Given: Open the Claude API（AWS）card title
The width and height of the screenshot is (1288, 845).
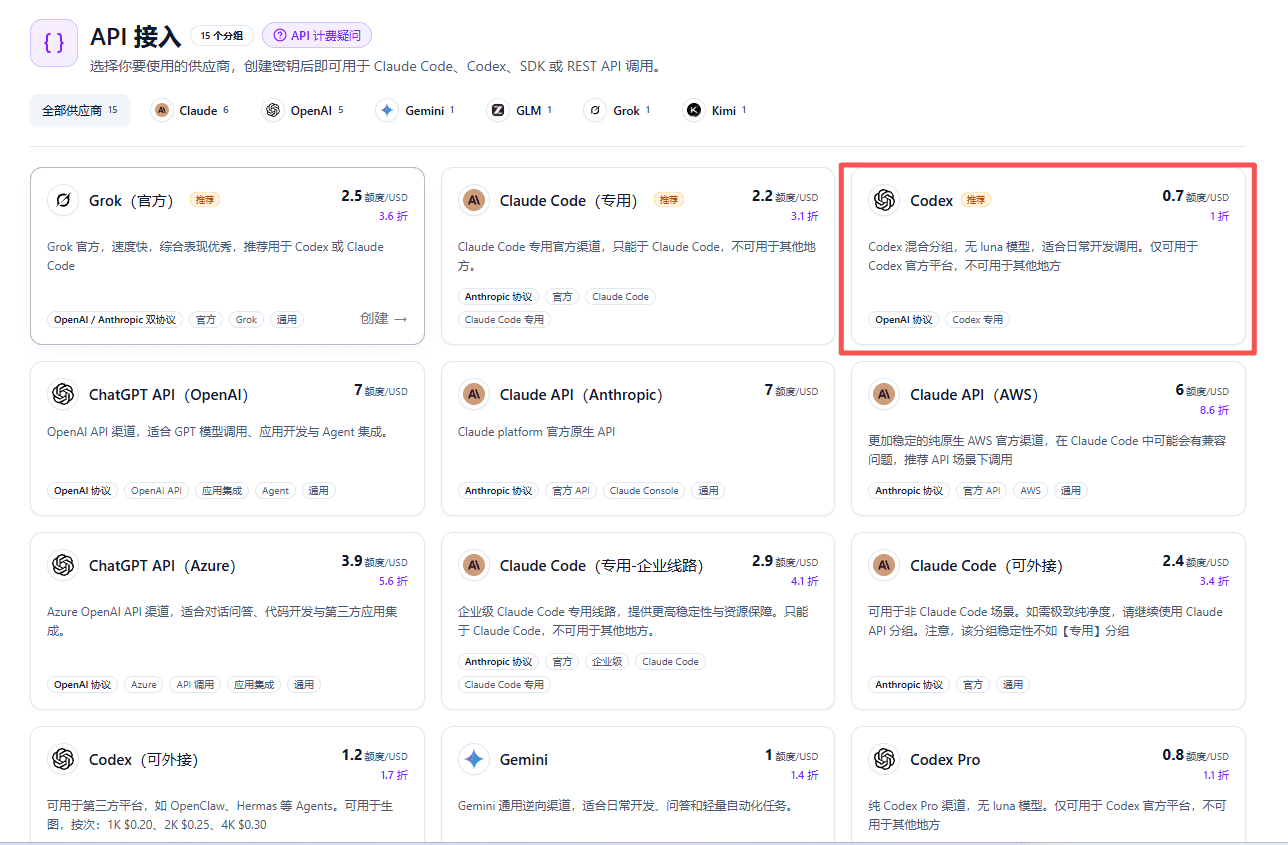Looking at the screenshot, I should point(975,394).
